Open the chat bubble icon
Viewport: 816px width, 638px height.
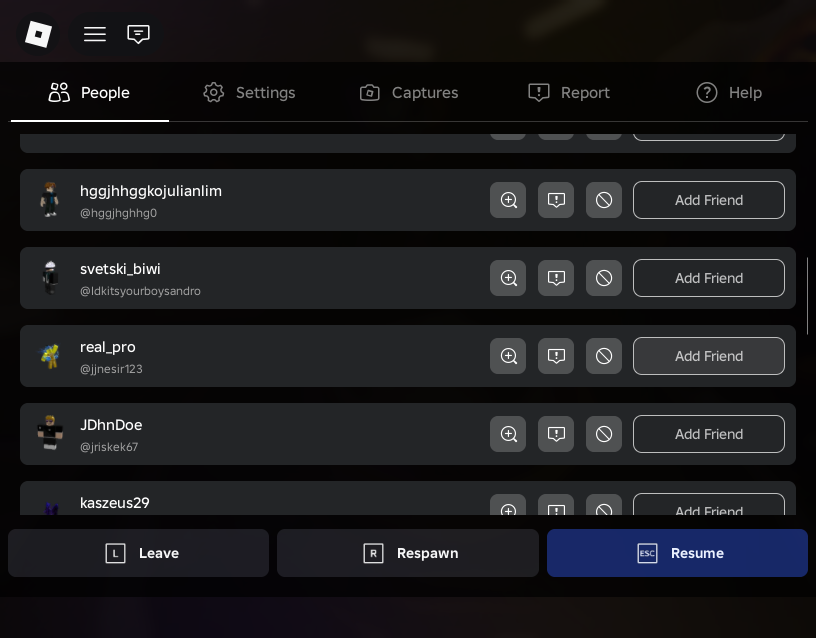pyautogui.click(x=138, y=34)
